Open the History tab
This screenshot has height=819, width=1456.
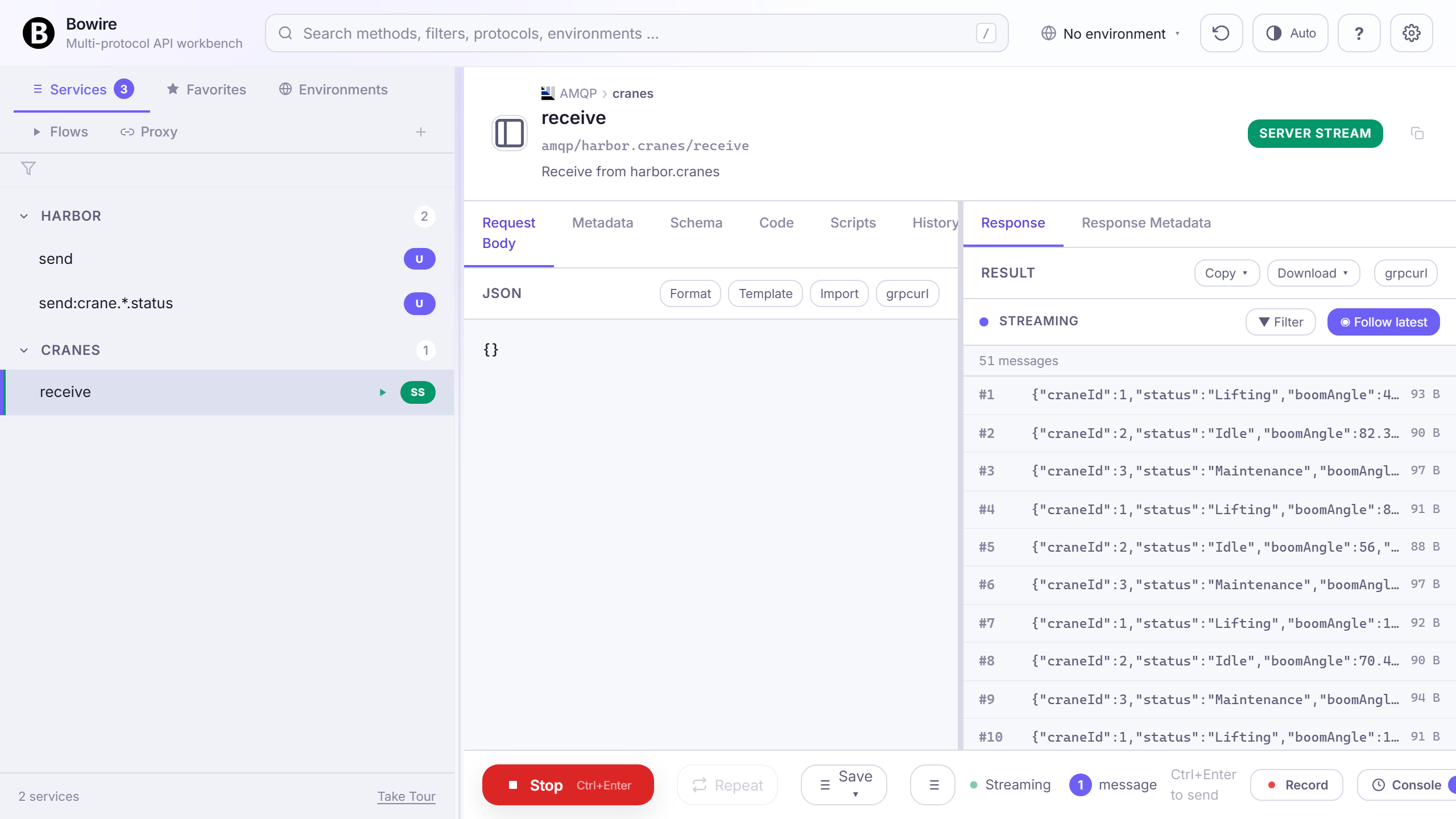pos(935,223)
